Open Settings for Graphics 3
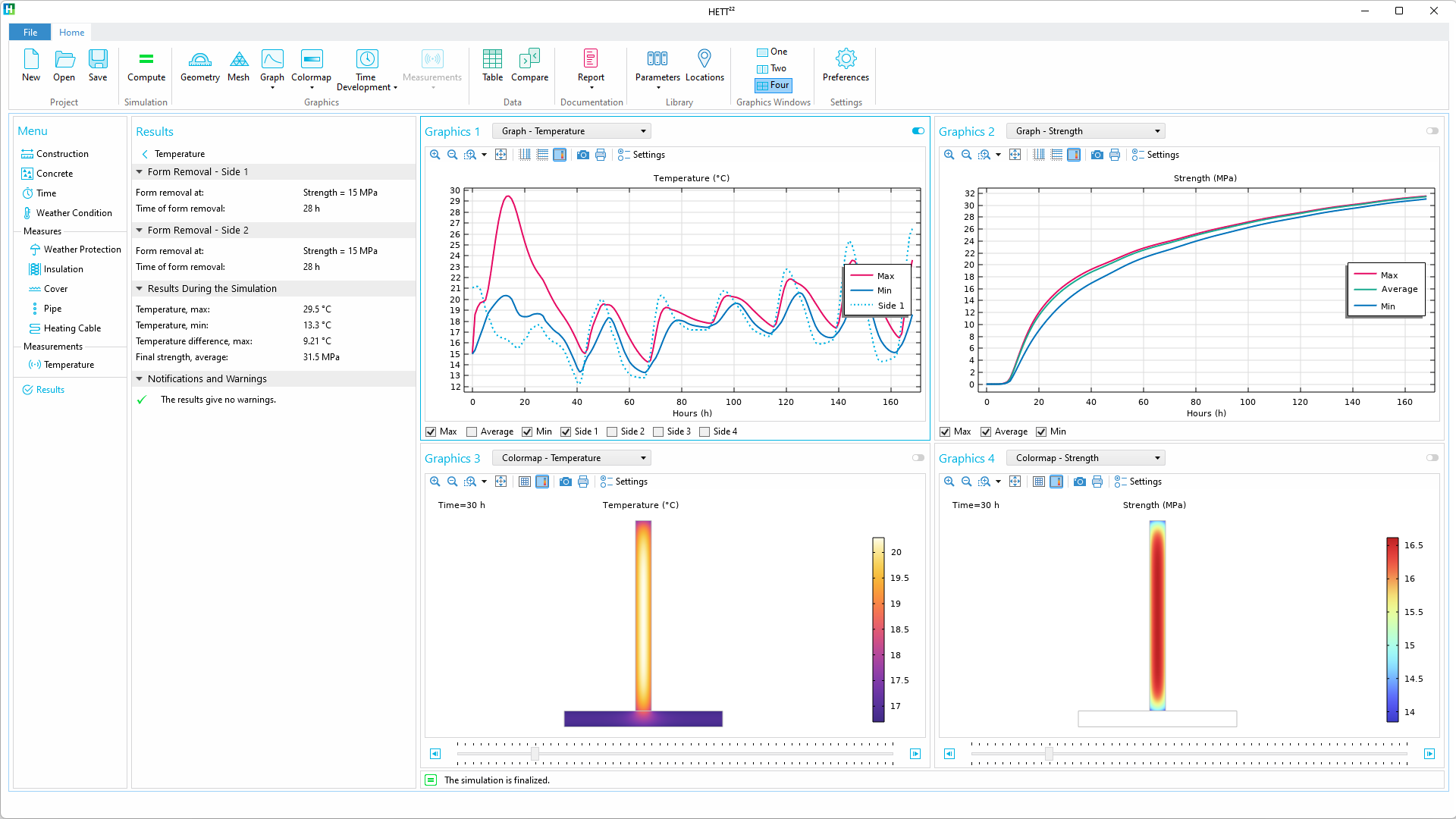Screen dimensions: 1456x819 click(x=624, y=482)
